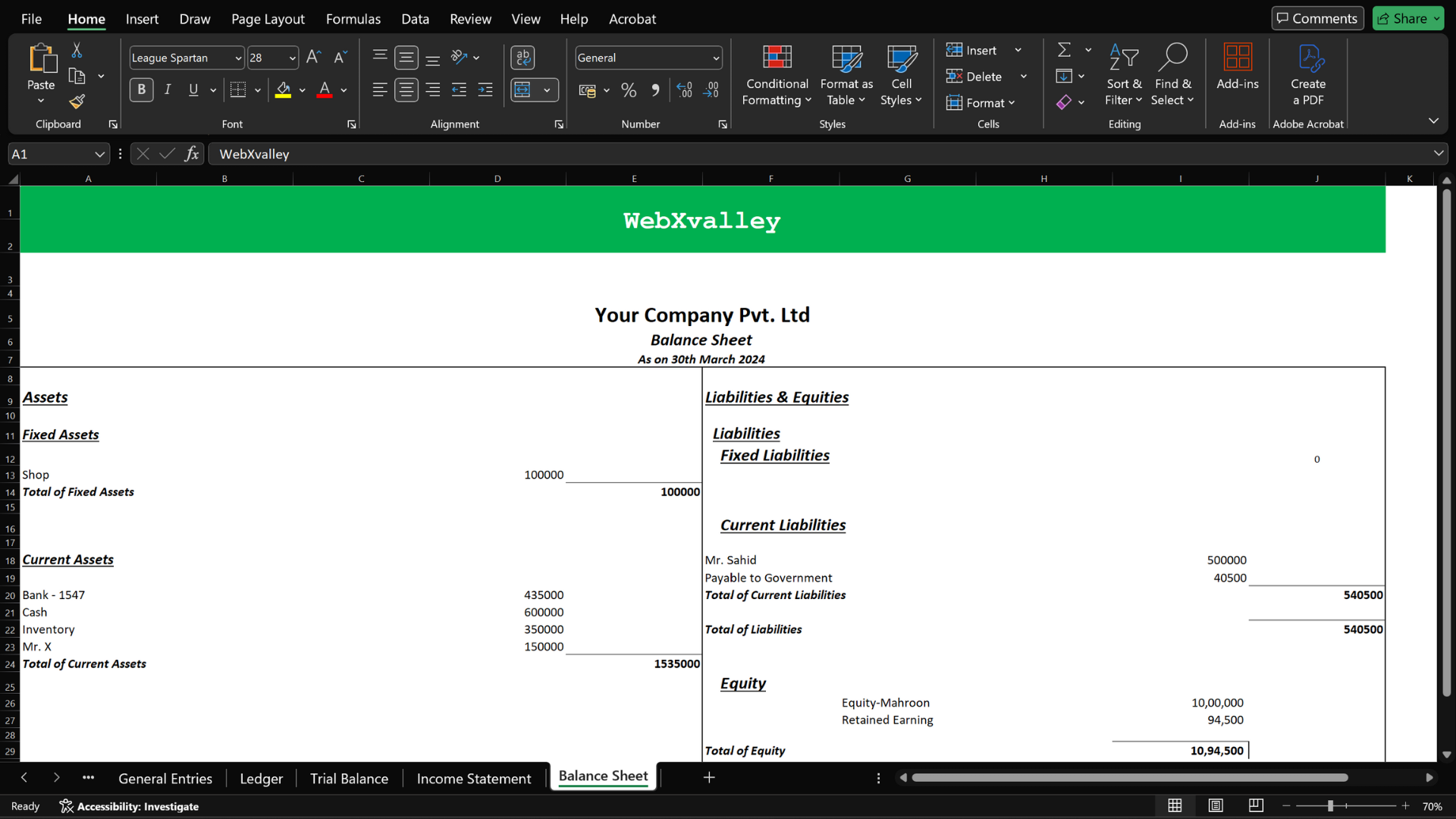Click the Comments button
Screen dimensions: 1456x819
(x=1317, y=18)
